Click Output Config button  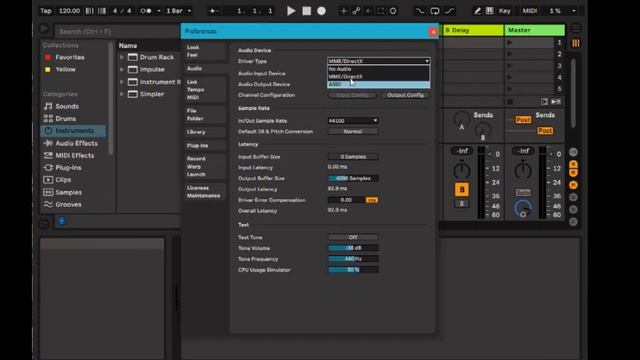(405, 95)
